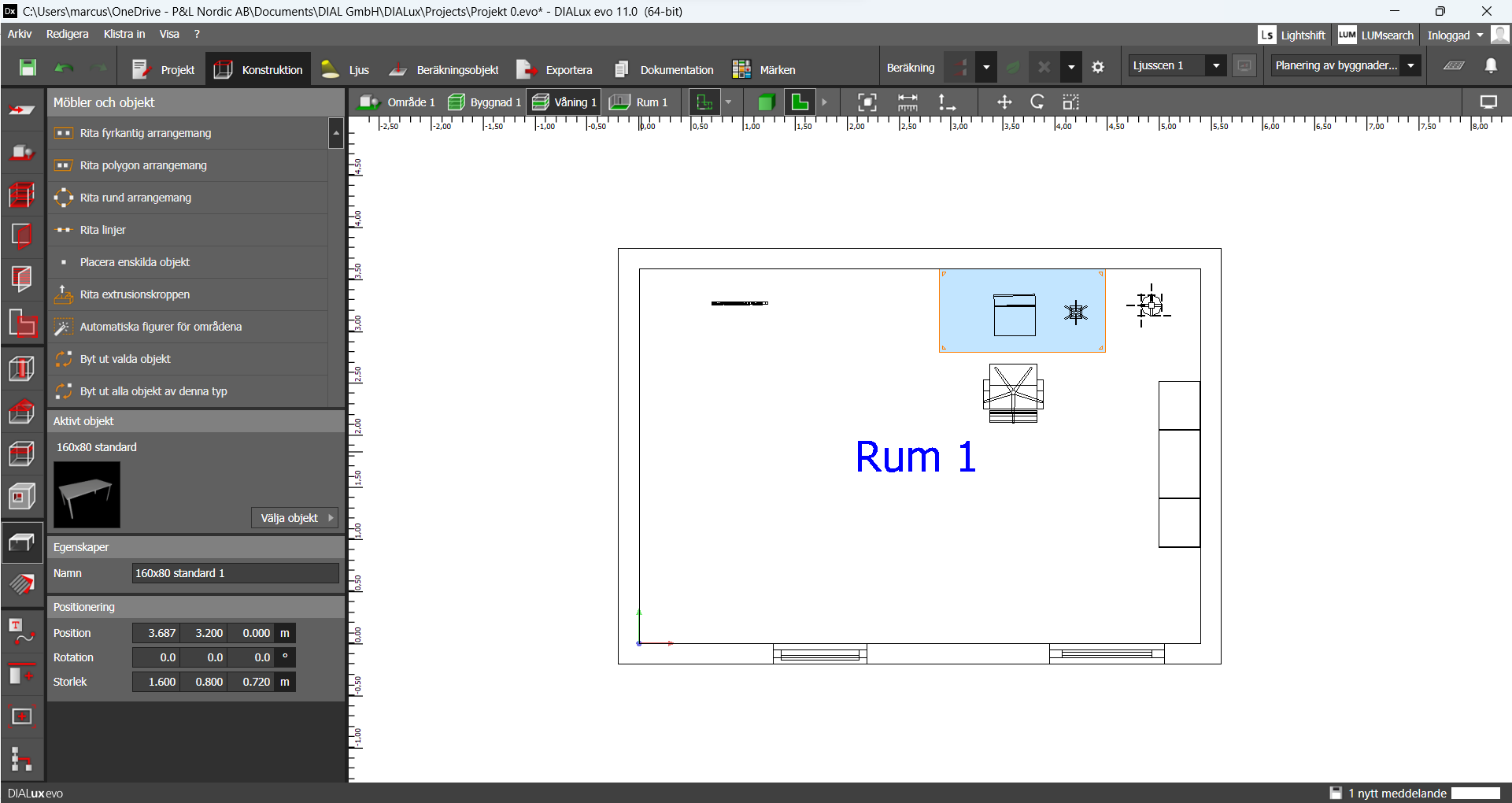This screenshot has height=803, width=1512.
Task: Click the Storlek height value 0.720
Action: tap(251, 682)
